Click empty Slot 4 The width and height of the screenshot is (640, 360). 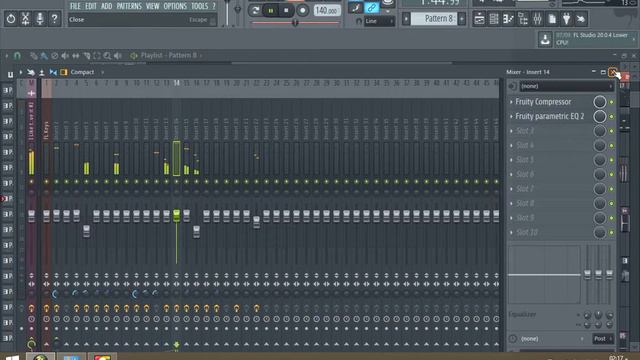coord(525,145)
